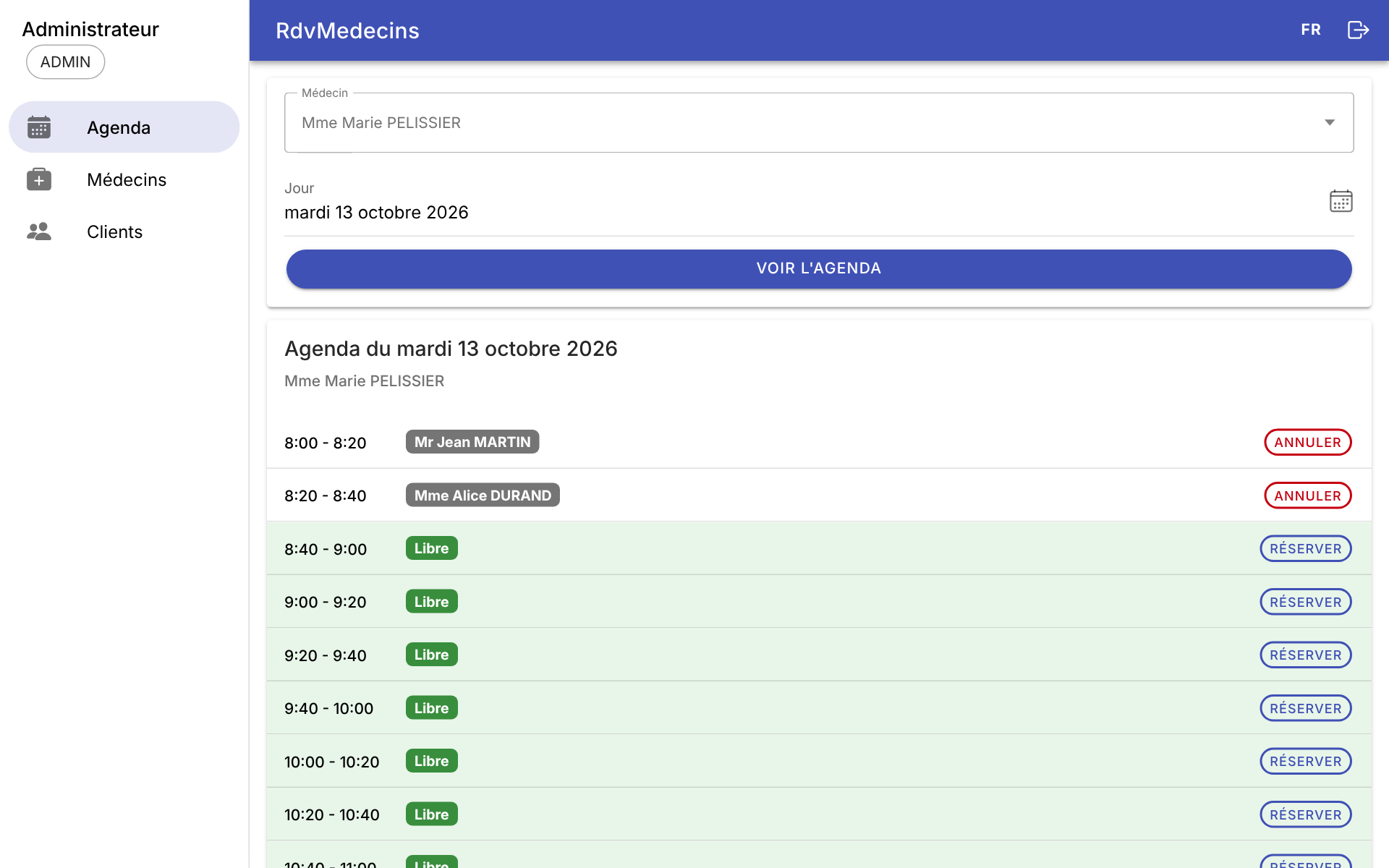Open the Médecin select showing Mme Marie PELISSIER
Screen dimensions: 1389x868
(819, 122)
